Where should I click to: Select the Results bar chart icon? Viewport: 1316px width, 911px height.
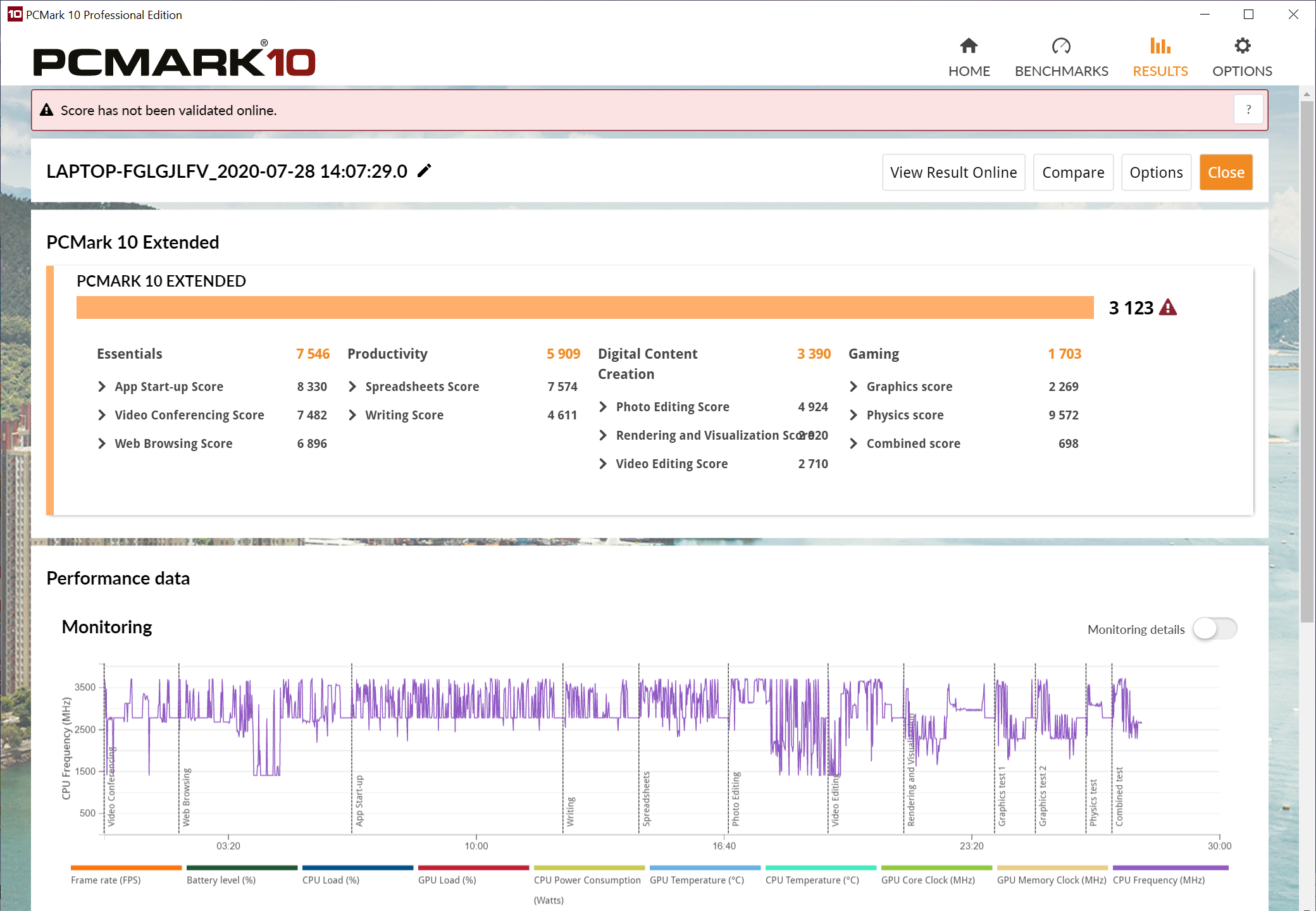(1160, 46)
